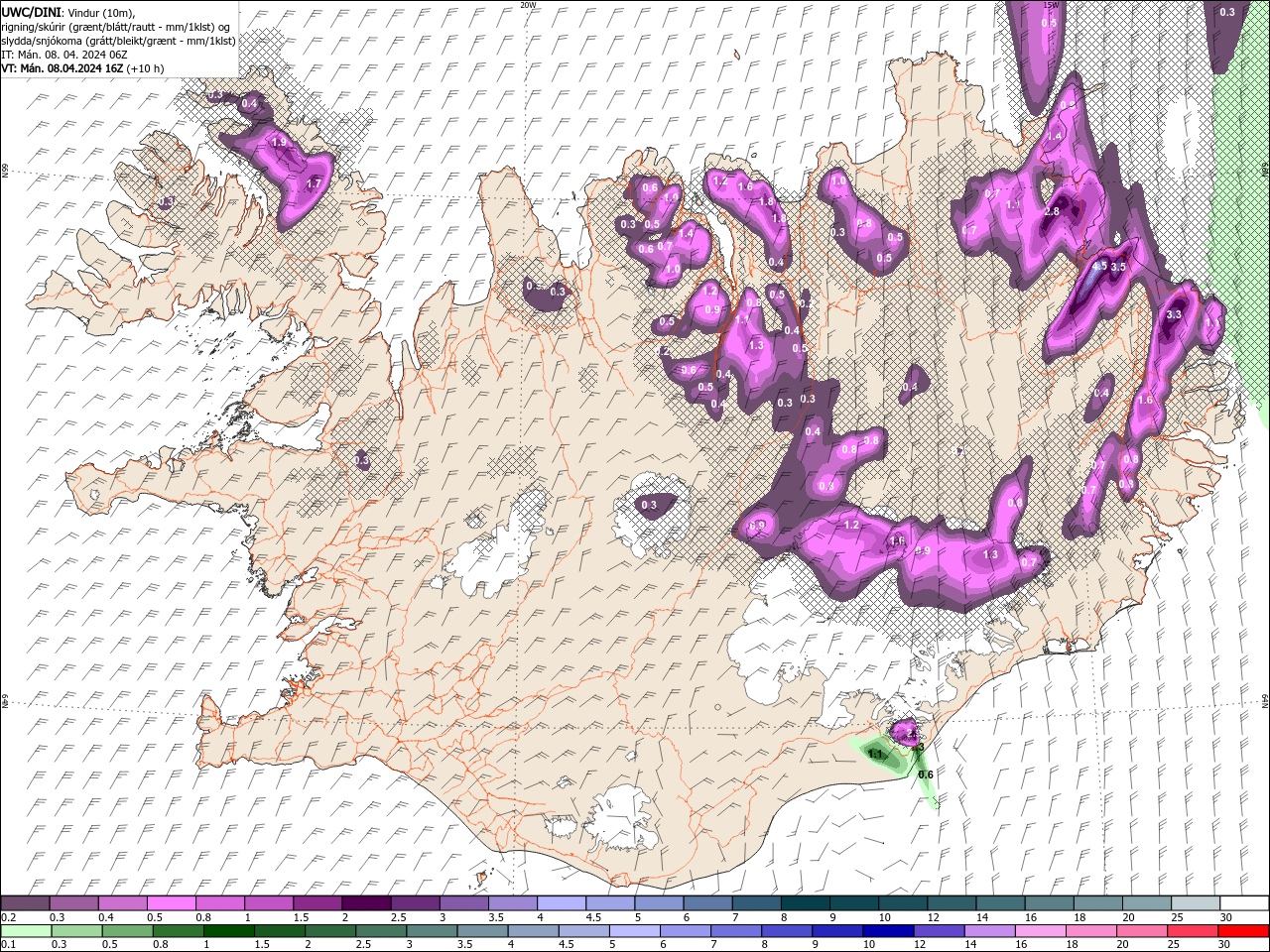Click lower legend purple swatch at 12

click(939, 930)
